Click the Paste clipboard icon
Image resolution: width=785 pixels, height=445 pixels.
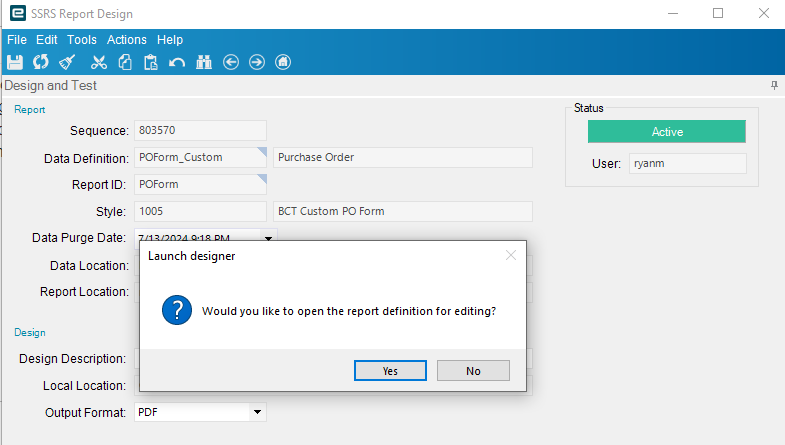tap(151, 62)
